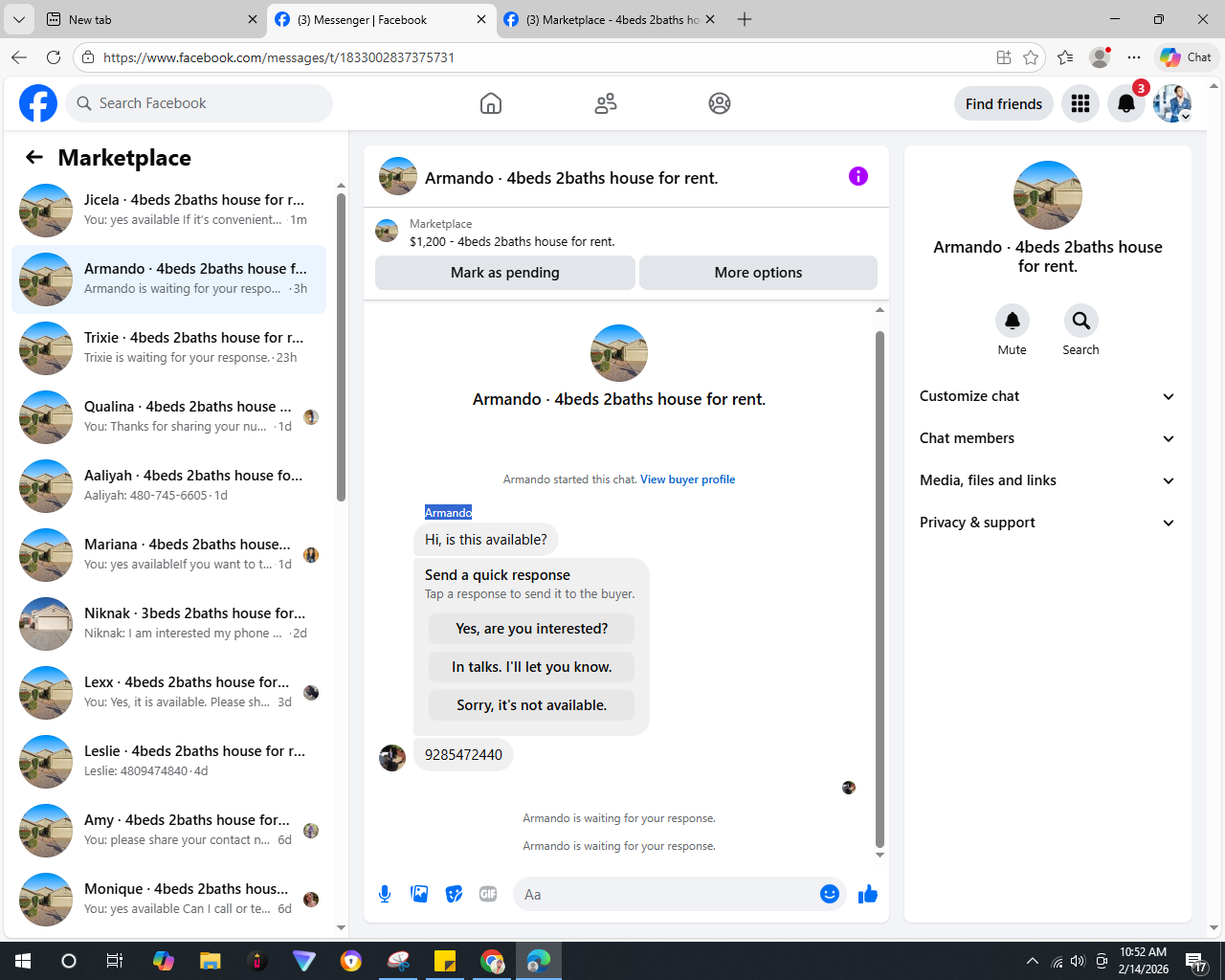Open the Leslie conversation
1225x980 pixels.
[x=168, y=762]
